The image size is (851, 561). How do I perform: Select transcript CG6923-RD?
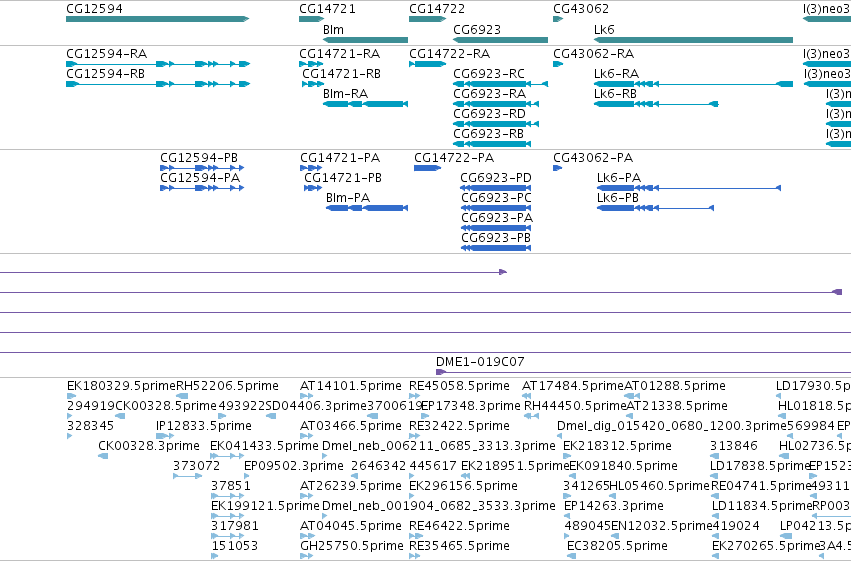point(496,124)
